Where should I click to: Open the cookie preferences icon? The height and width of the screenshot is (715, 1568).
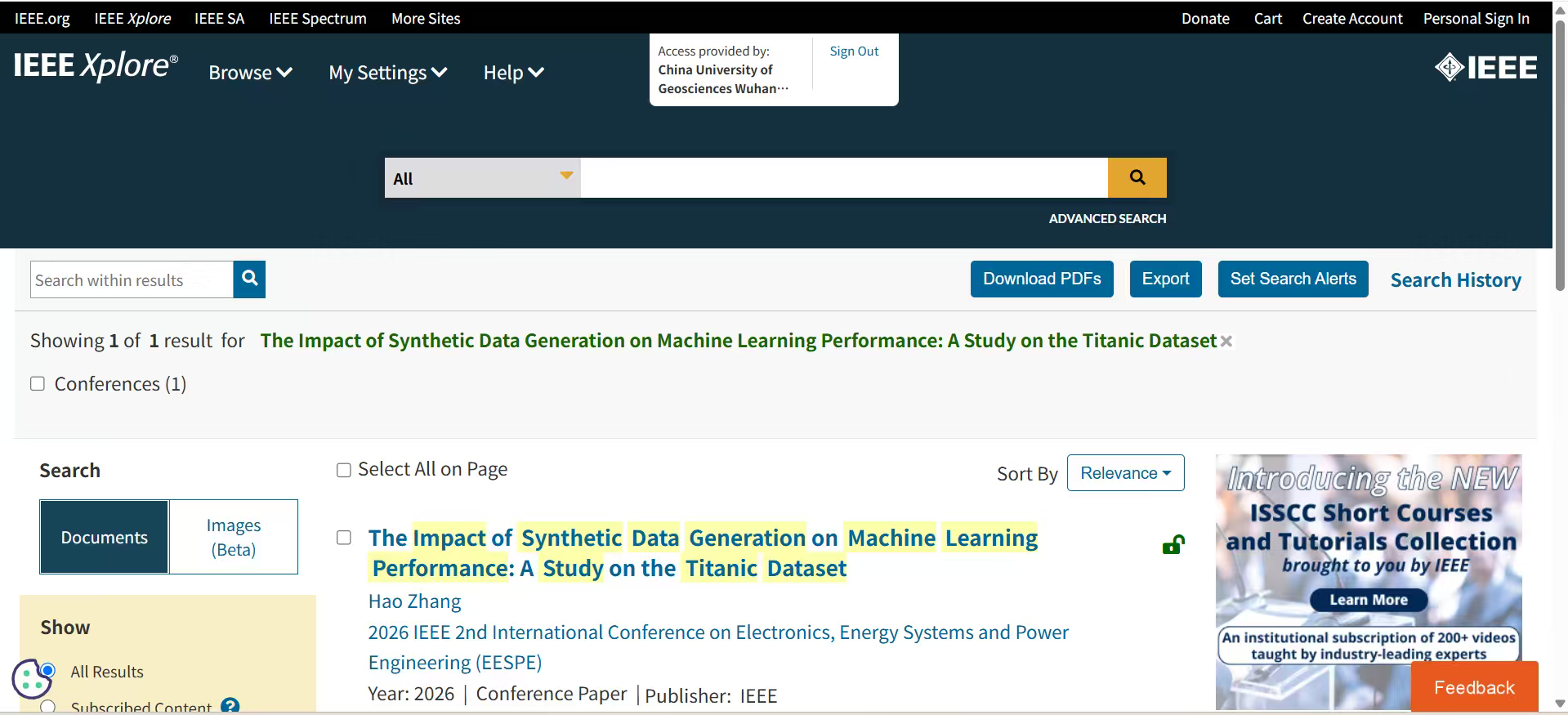31,678
